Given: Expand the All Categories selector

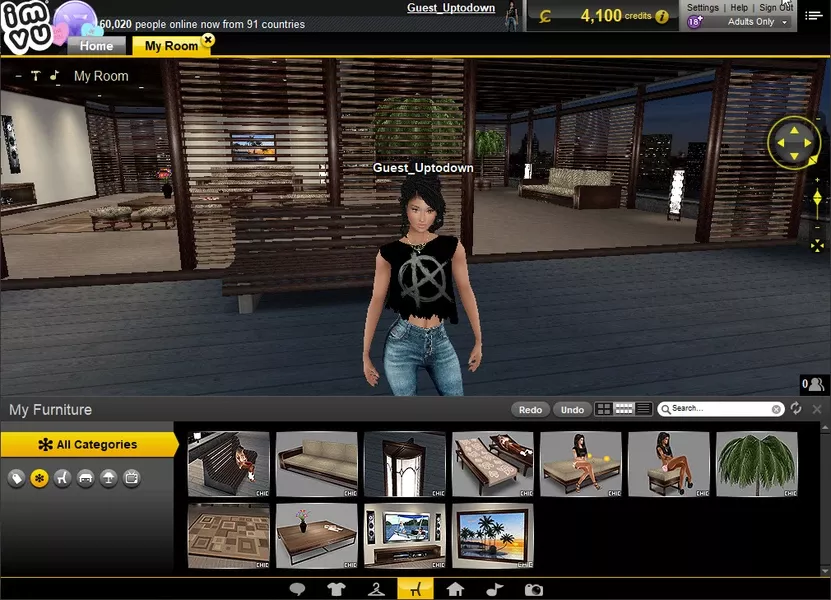Looking at the screenshot, I should tap(89, 444).
